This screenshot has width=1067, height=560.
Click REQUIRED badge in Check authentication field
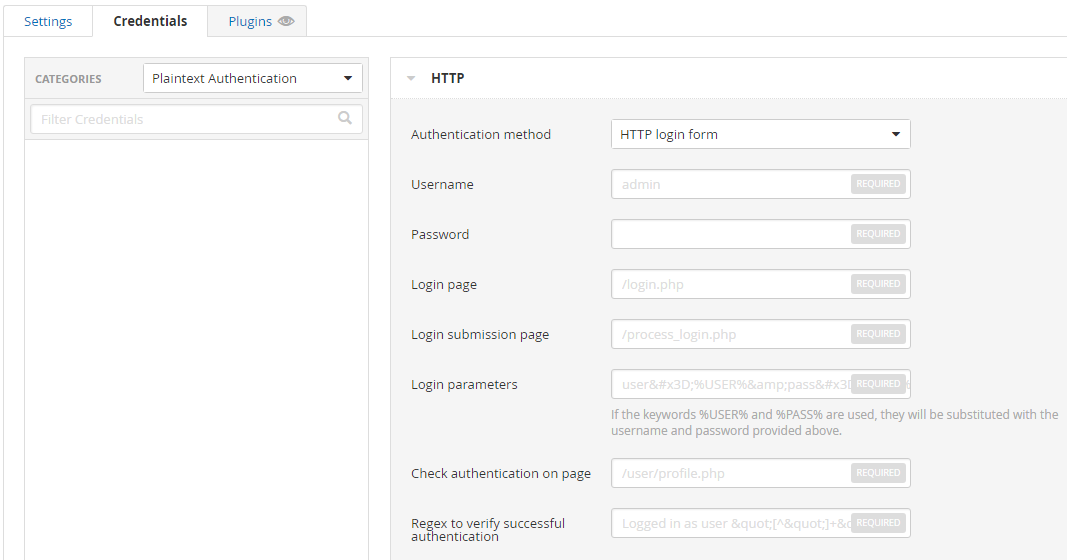click(x=878, y=473)
